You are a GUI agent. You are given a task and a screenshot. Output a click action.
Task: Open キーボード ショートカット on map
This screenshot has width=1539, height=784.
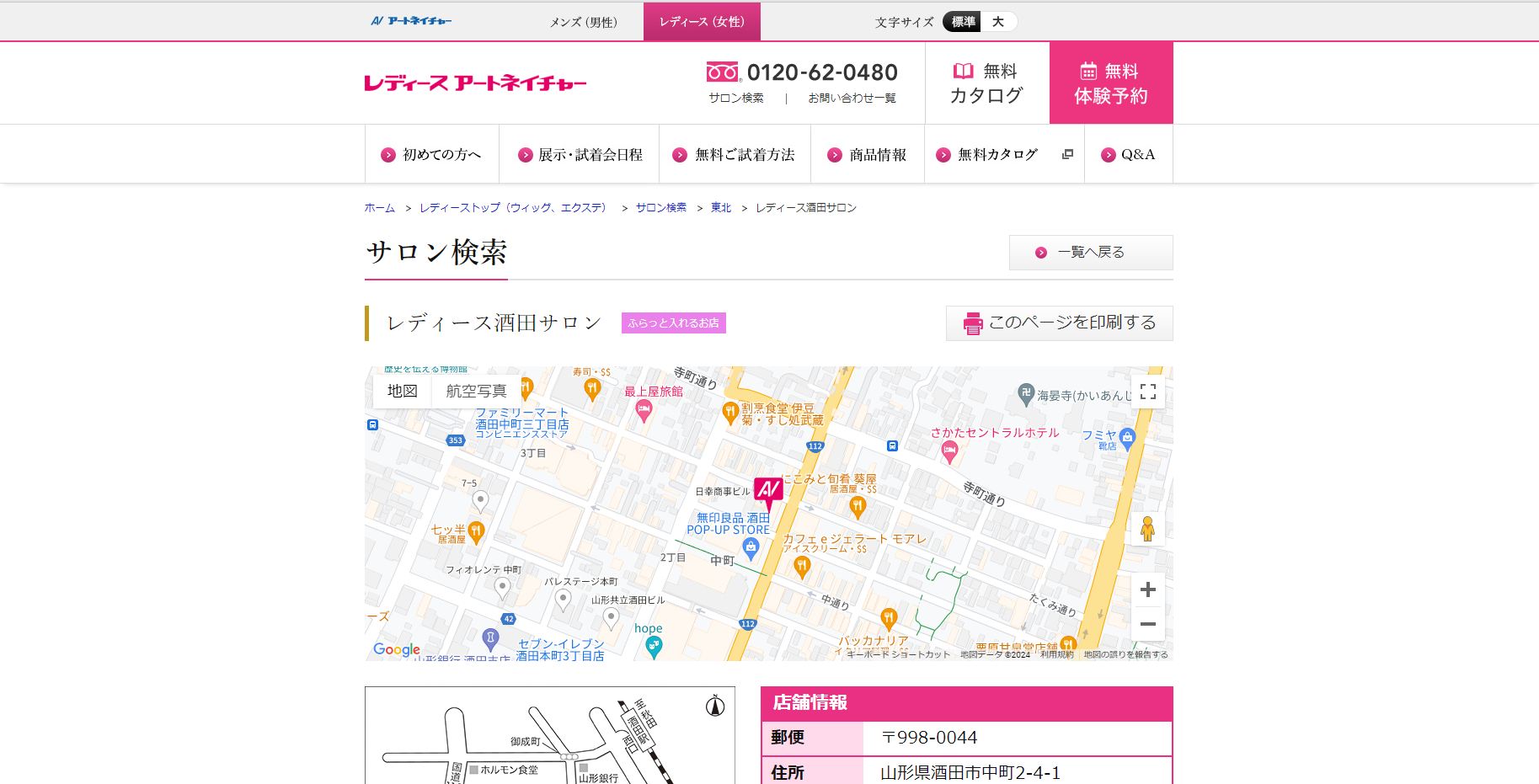[x=898, y=654]
